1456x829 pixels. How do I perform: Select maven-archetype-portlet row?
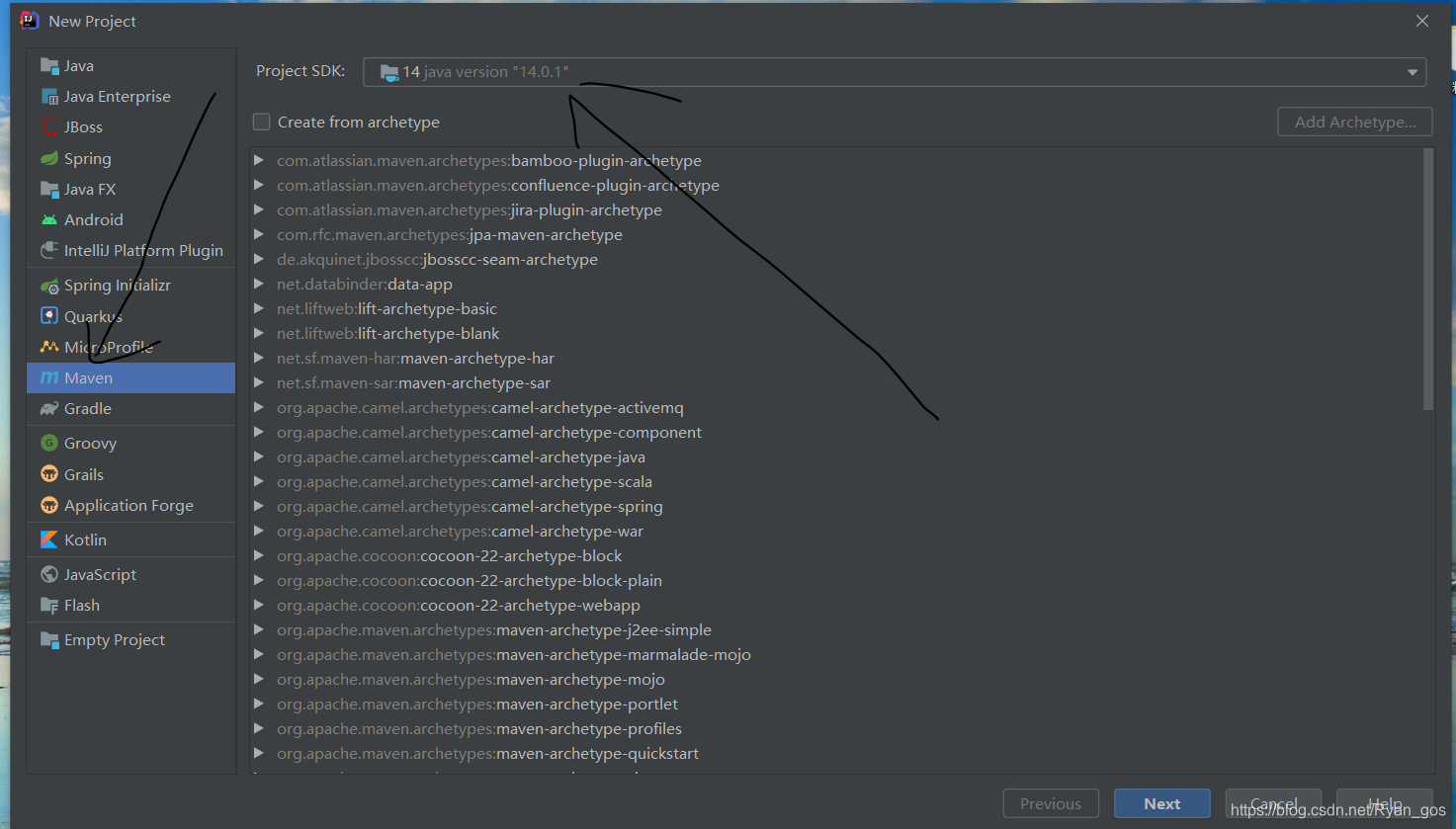click(836, 704)
